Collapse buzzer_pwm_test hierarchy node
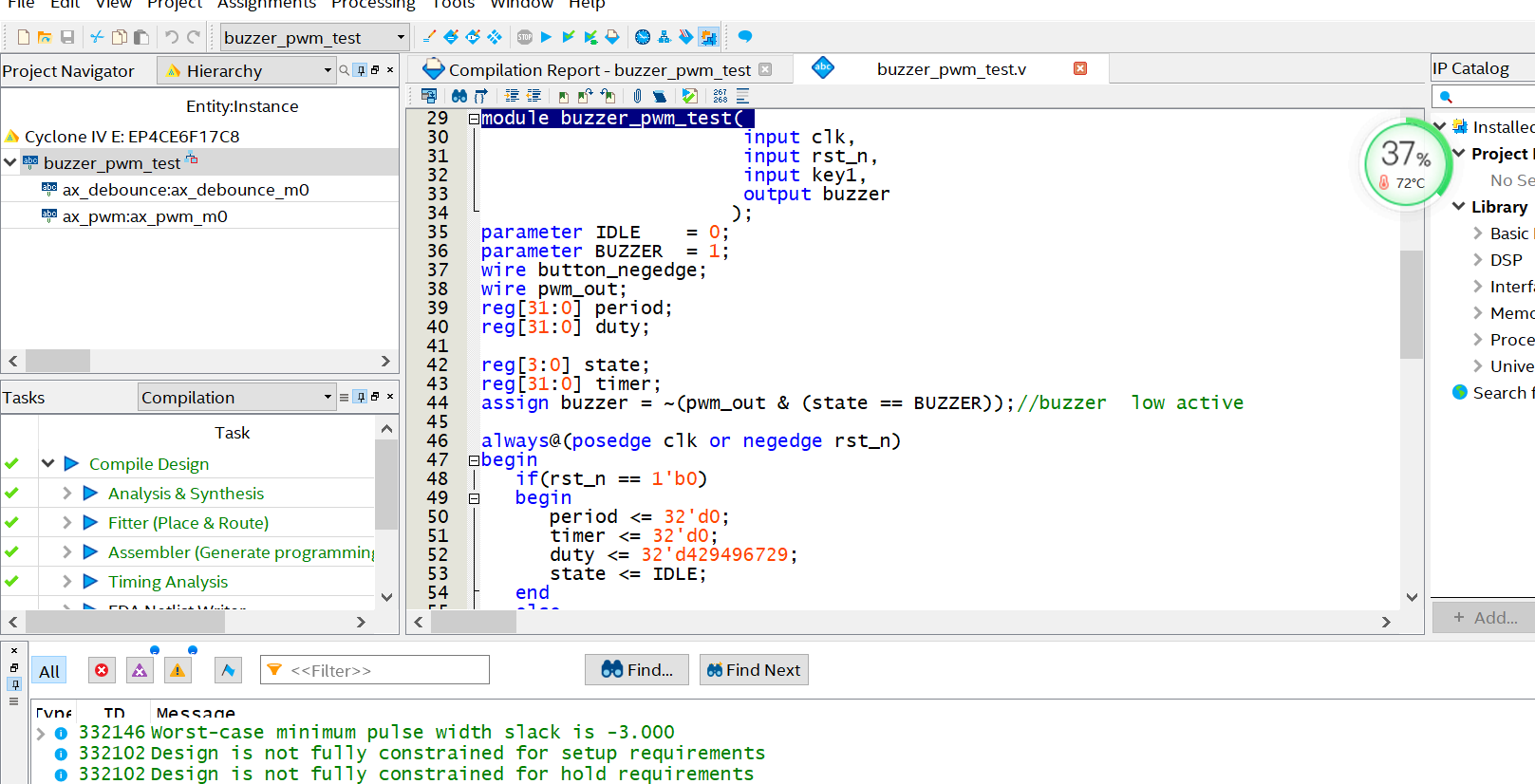This screenshot has height=784, width=1535. 10,162
